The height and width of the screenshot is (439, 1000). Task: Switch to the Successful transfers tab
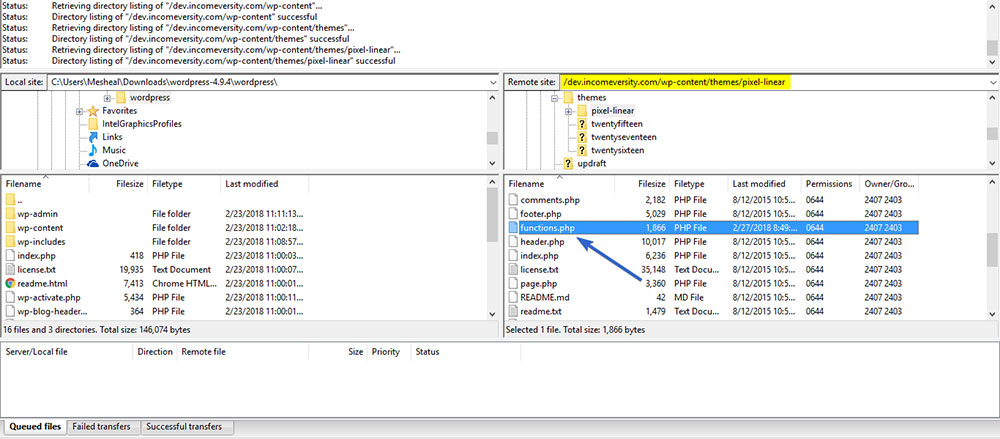pyautogui.click(x=185, y=427)
